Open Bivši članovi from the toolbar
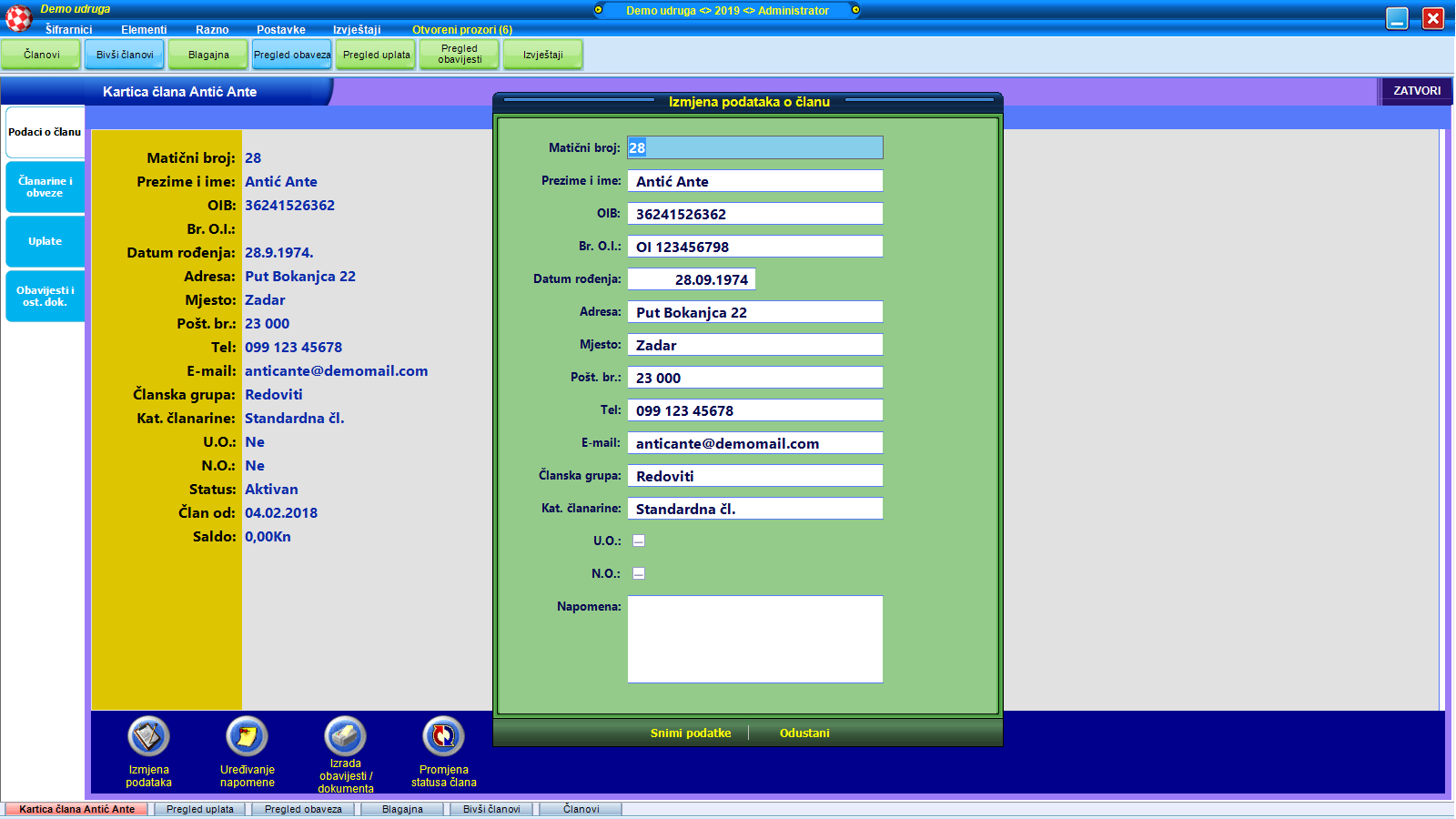The height and width of the screenshot is (819, 1456). [x=125, y=55]
